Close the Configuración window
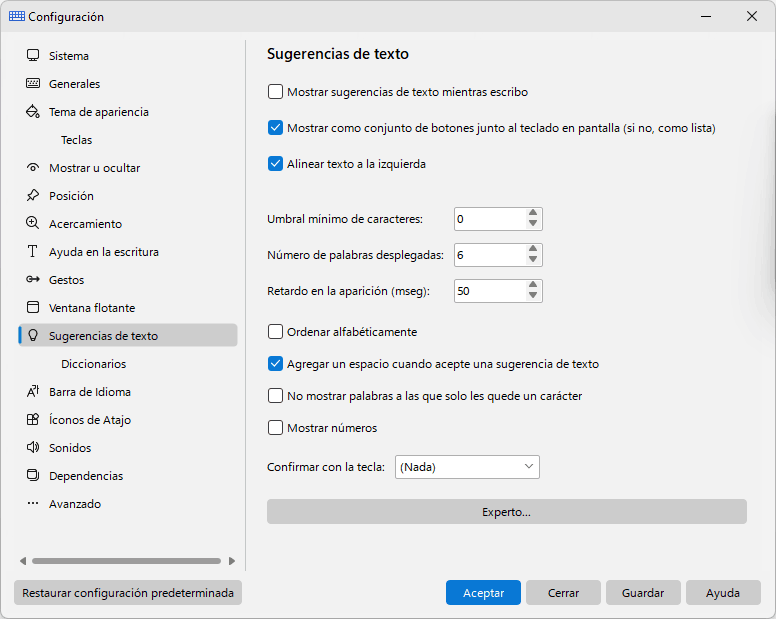 tap(752, 16)
